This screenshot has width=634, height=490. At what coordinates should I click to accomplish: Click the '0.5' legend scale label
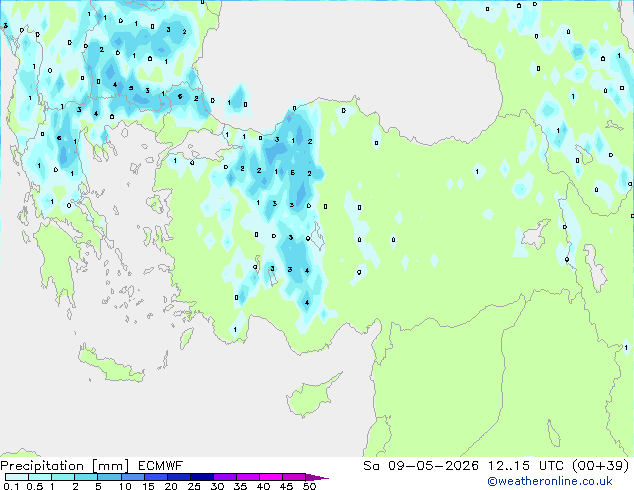[34, 486]
